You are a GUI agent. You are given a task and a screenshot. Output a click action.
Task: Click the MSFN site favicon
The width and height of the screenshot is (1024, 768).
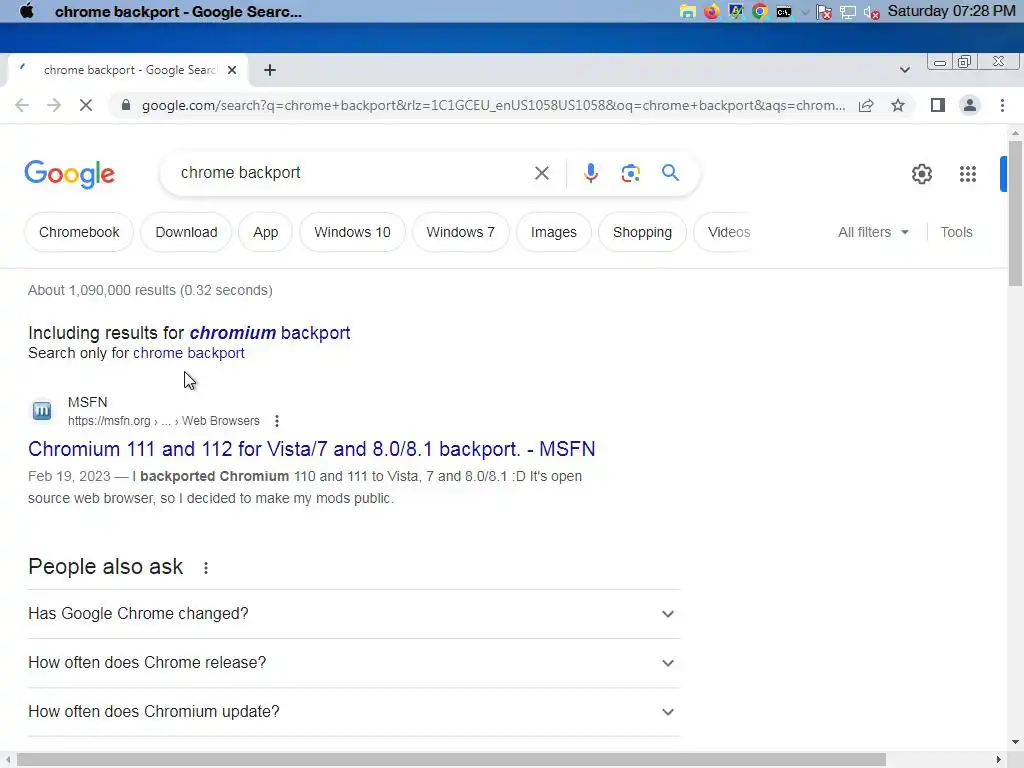(42, 411)
